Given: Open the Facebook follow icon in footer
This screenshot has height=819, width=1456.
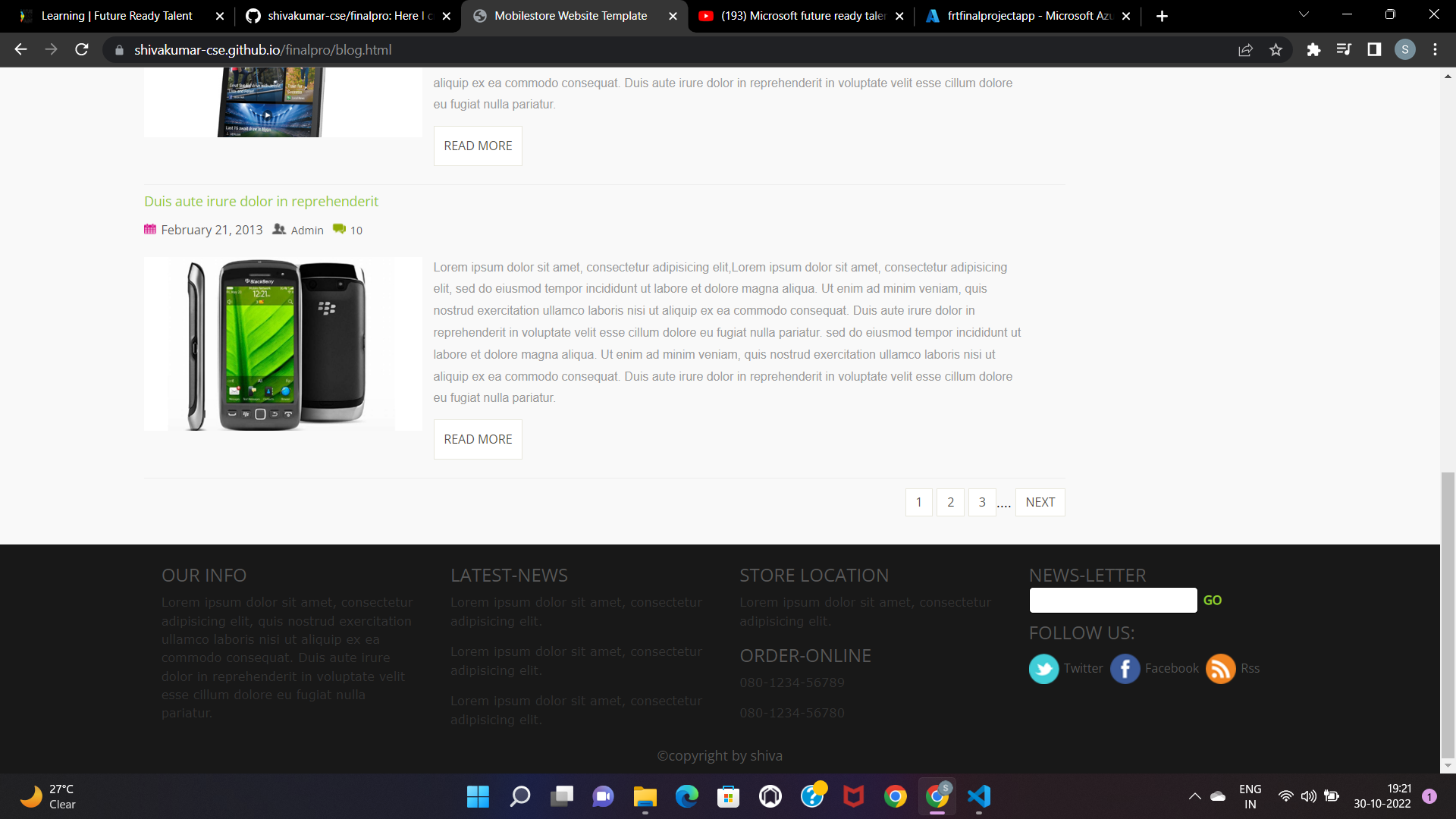Looking at the screenshot, I should (x=1125, y=668).
